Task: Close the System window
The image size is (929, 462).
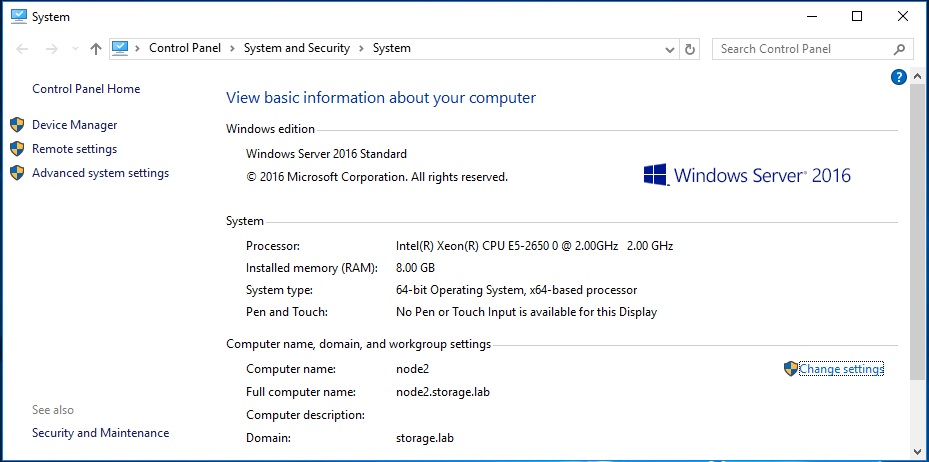Action: (902, 17)
